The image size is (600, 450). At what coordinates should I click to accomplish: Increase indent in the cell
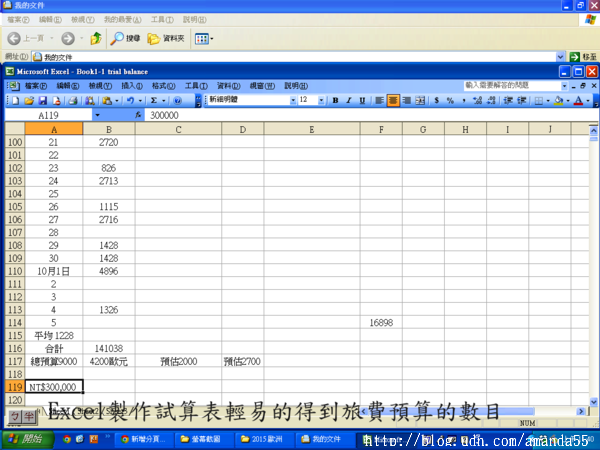pos(521,101)
